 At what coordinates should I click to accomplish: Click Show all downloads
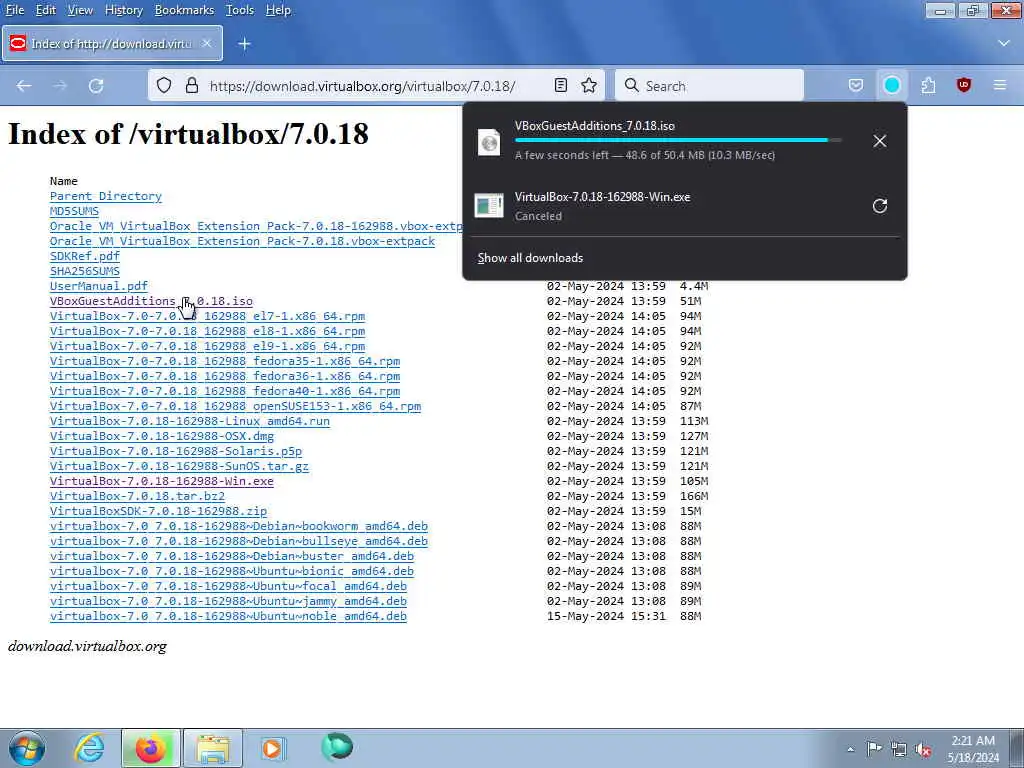pyautogui.click(x=530, y=258)
